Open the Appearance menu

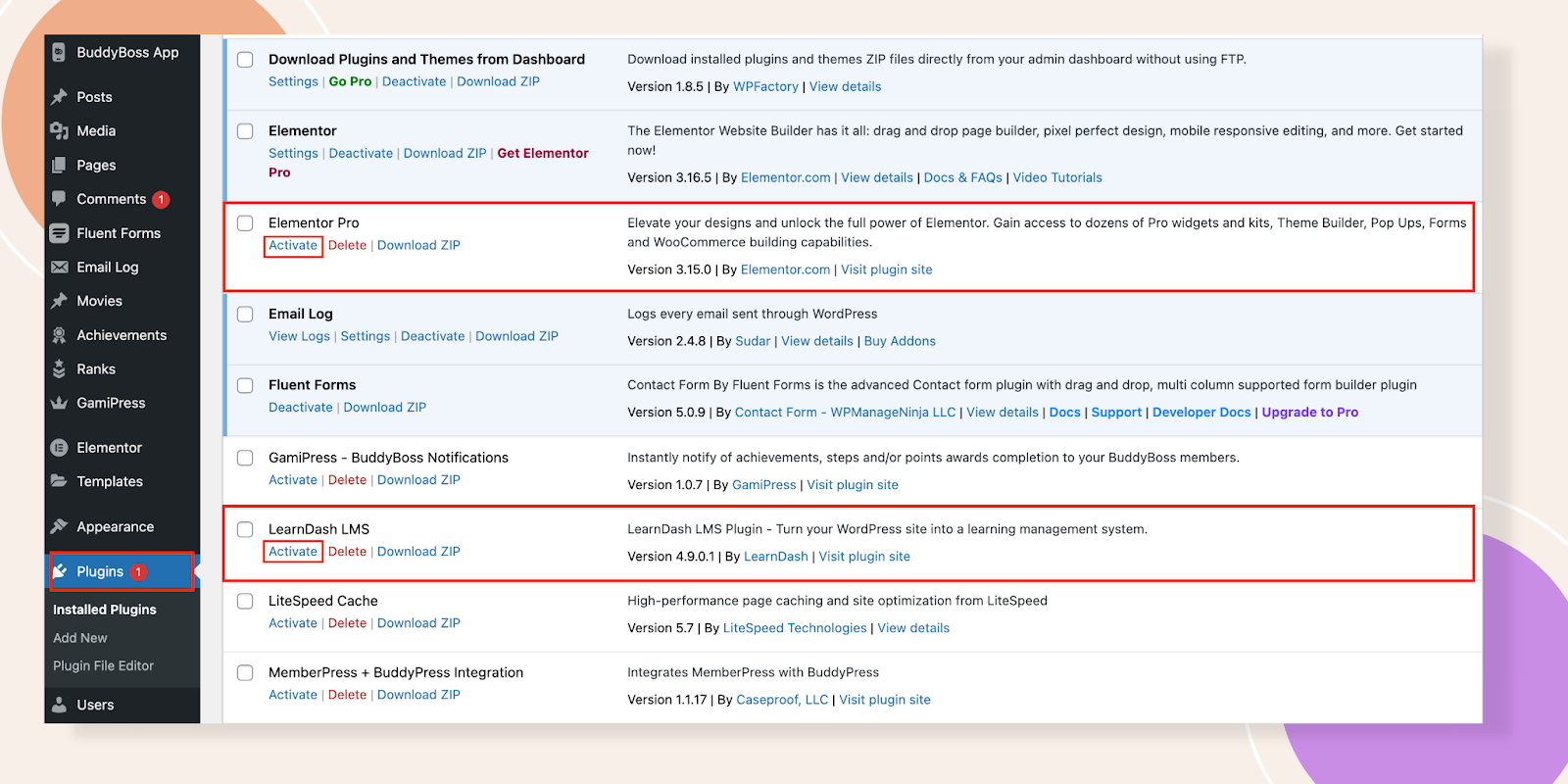coord(116,527)
